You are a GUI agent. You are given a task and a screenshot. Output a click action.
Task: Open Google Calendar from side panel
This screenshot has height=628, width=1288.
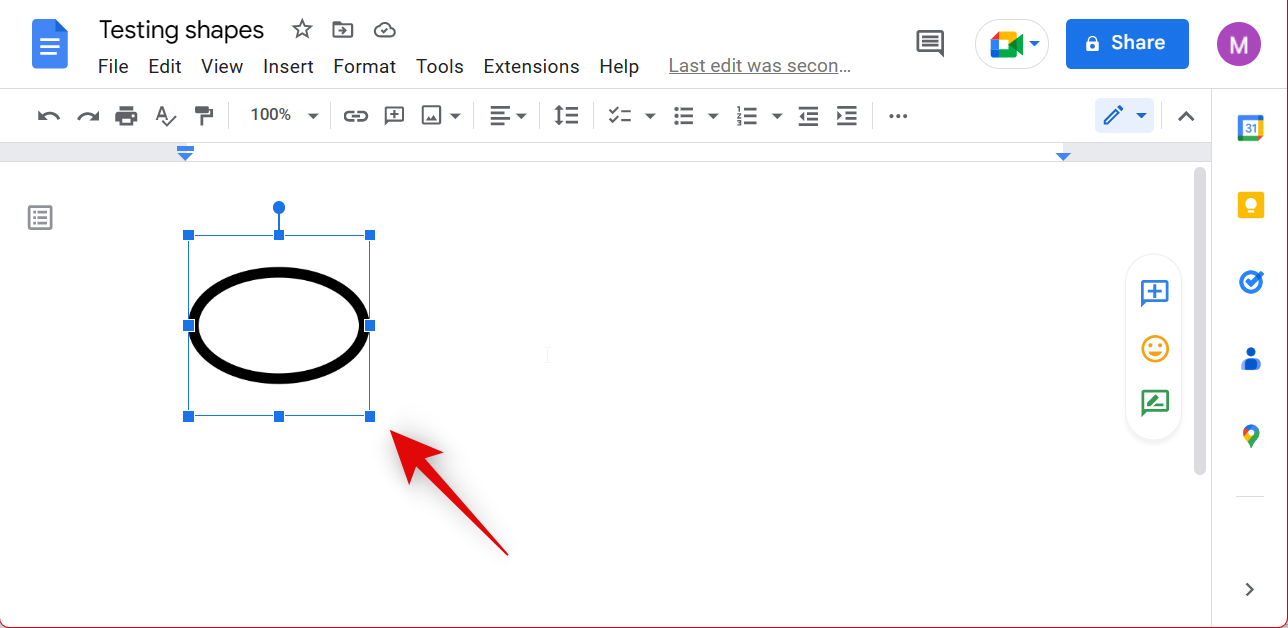pyautogui.click(x=1250, y=128)
